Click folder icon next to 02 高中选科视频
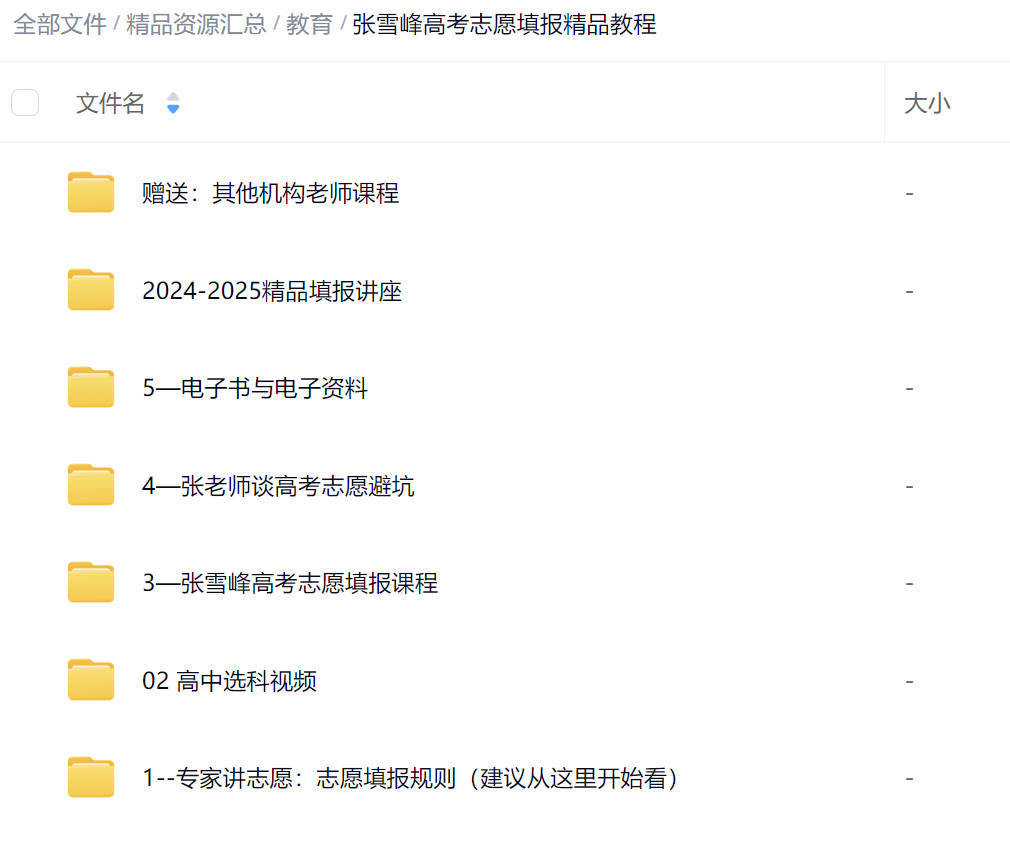The height and width of the screenshot is (857, 1010). coord(90,679)
